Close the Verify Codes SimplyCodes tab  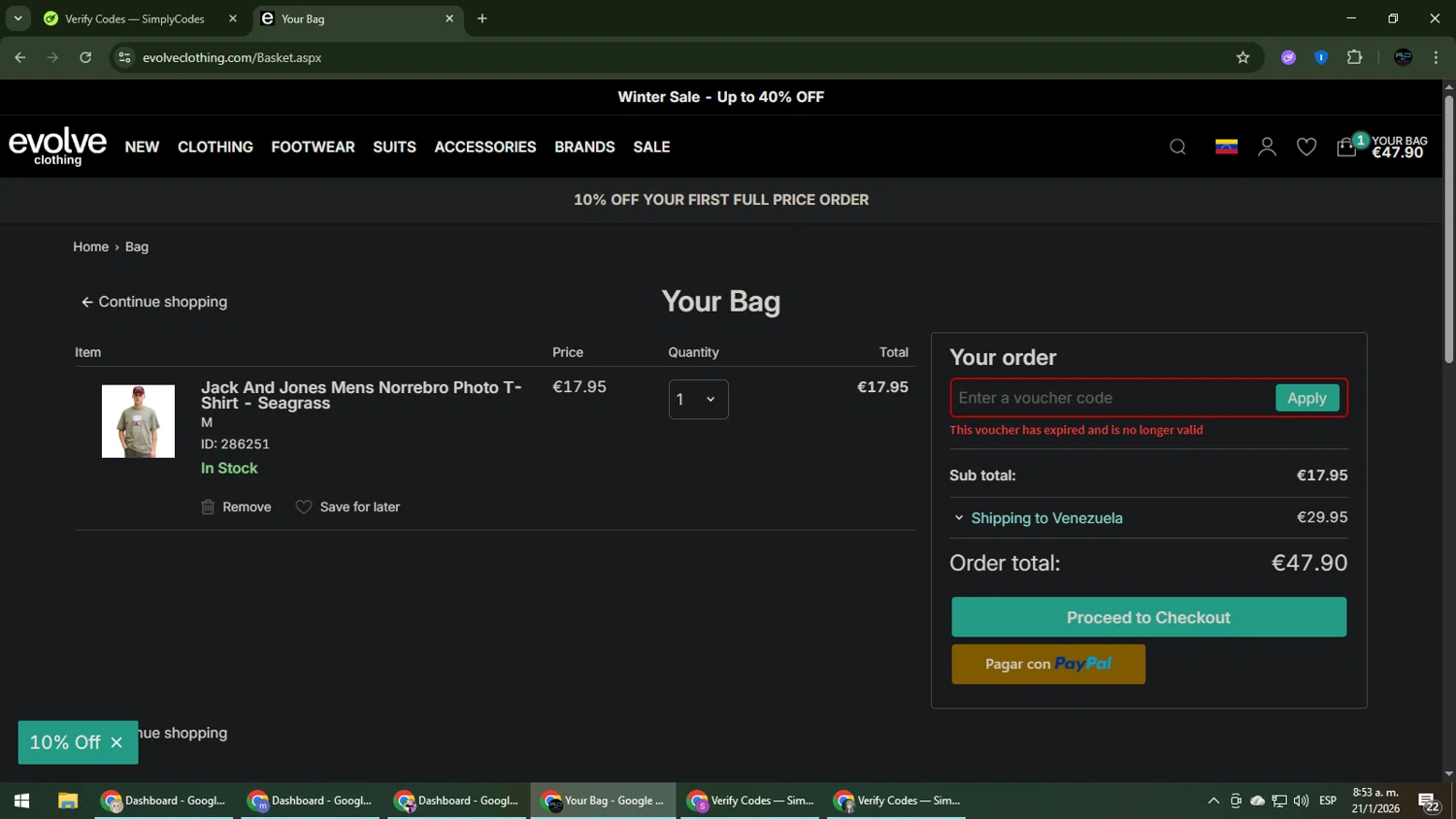233,18
